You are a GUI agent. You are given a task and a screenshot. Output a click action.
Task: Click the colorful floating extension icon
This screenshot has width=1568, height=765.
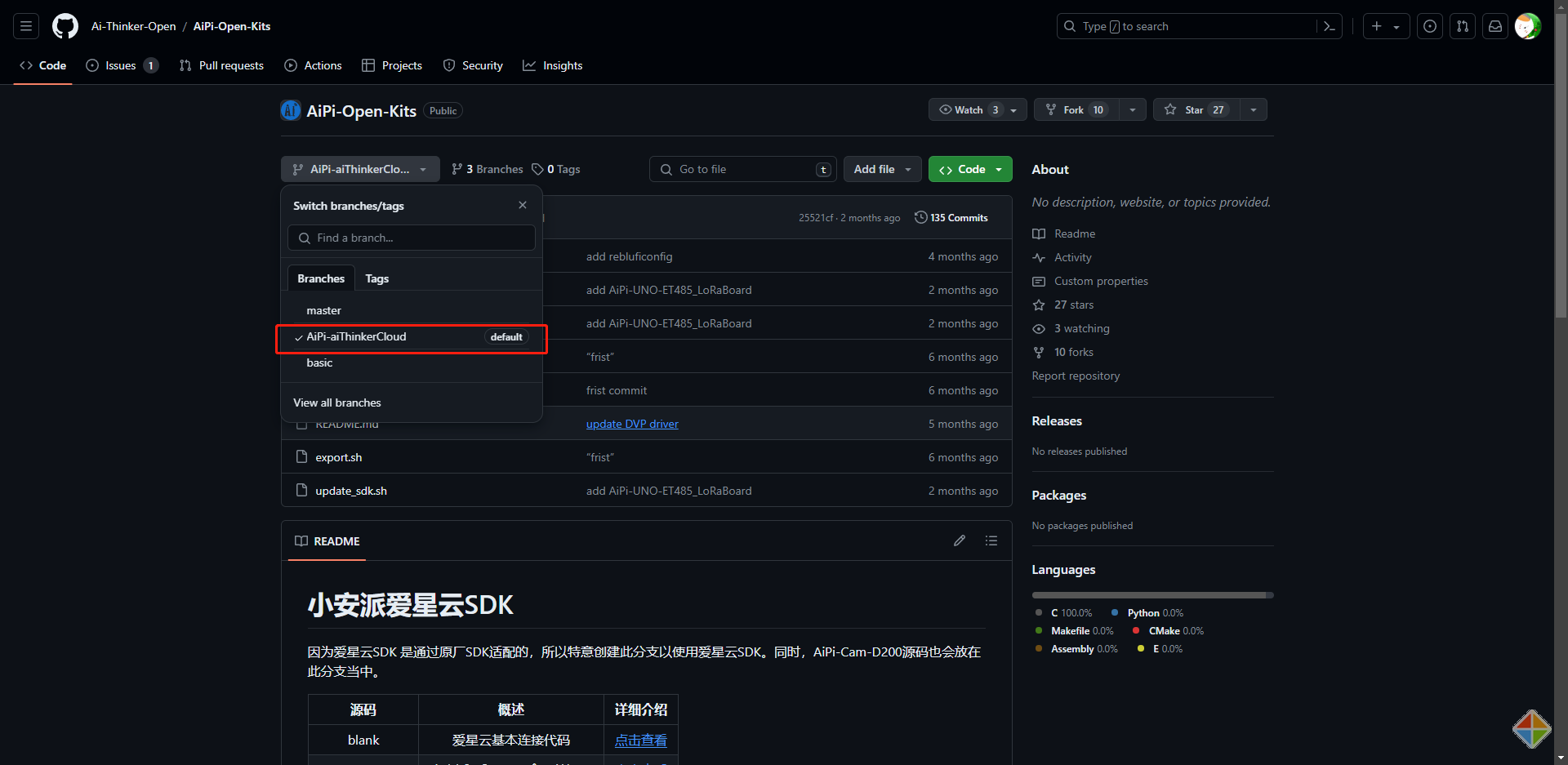(1531, 728)
